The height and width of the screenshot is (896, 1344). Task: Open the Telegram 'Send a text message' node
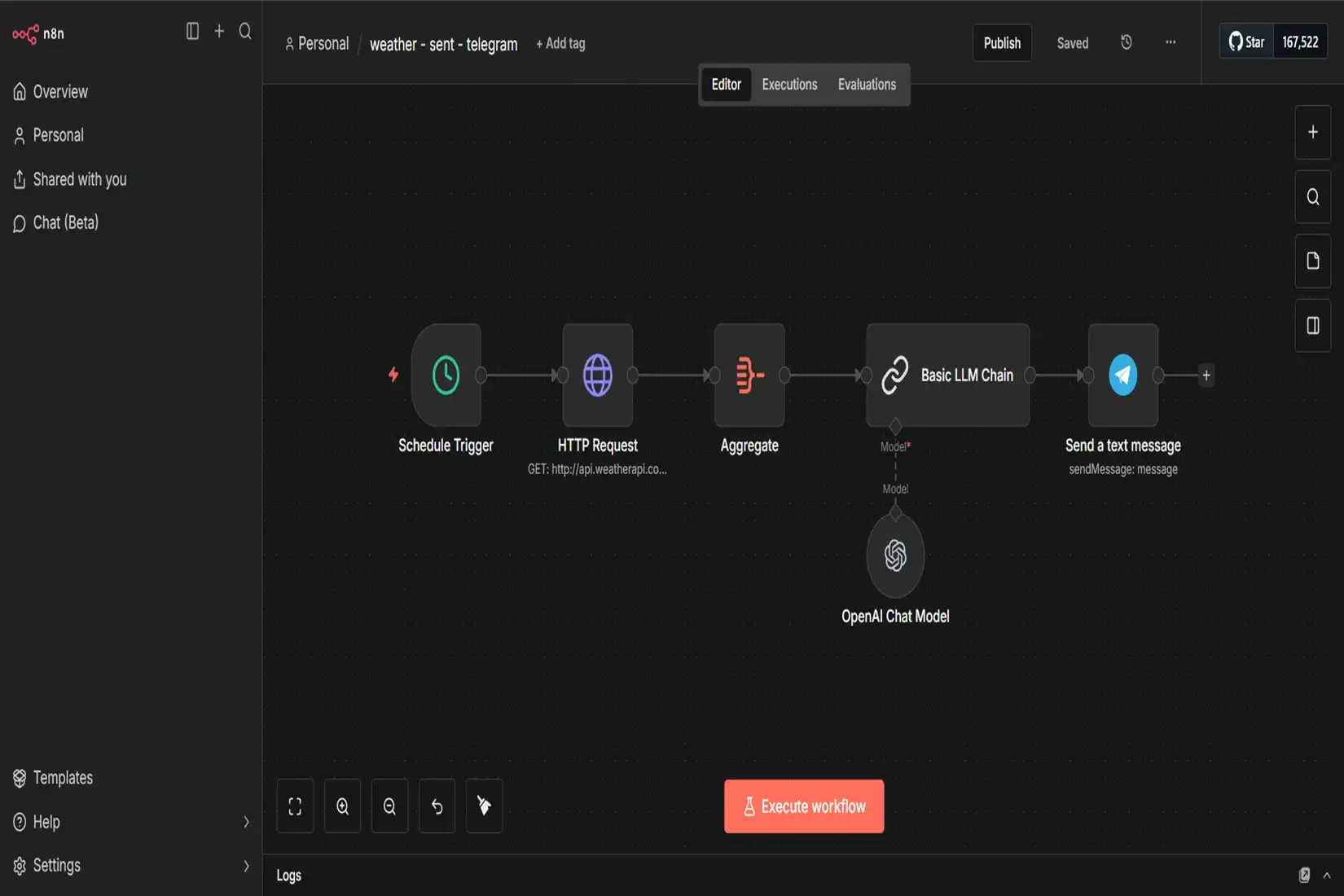[x=1122, y=375]
